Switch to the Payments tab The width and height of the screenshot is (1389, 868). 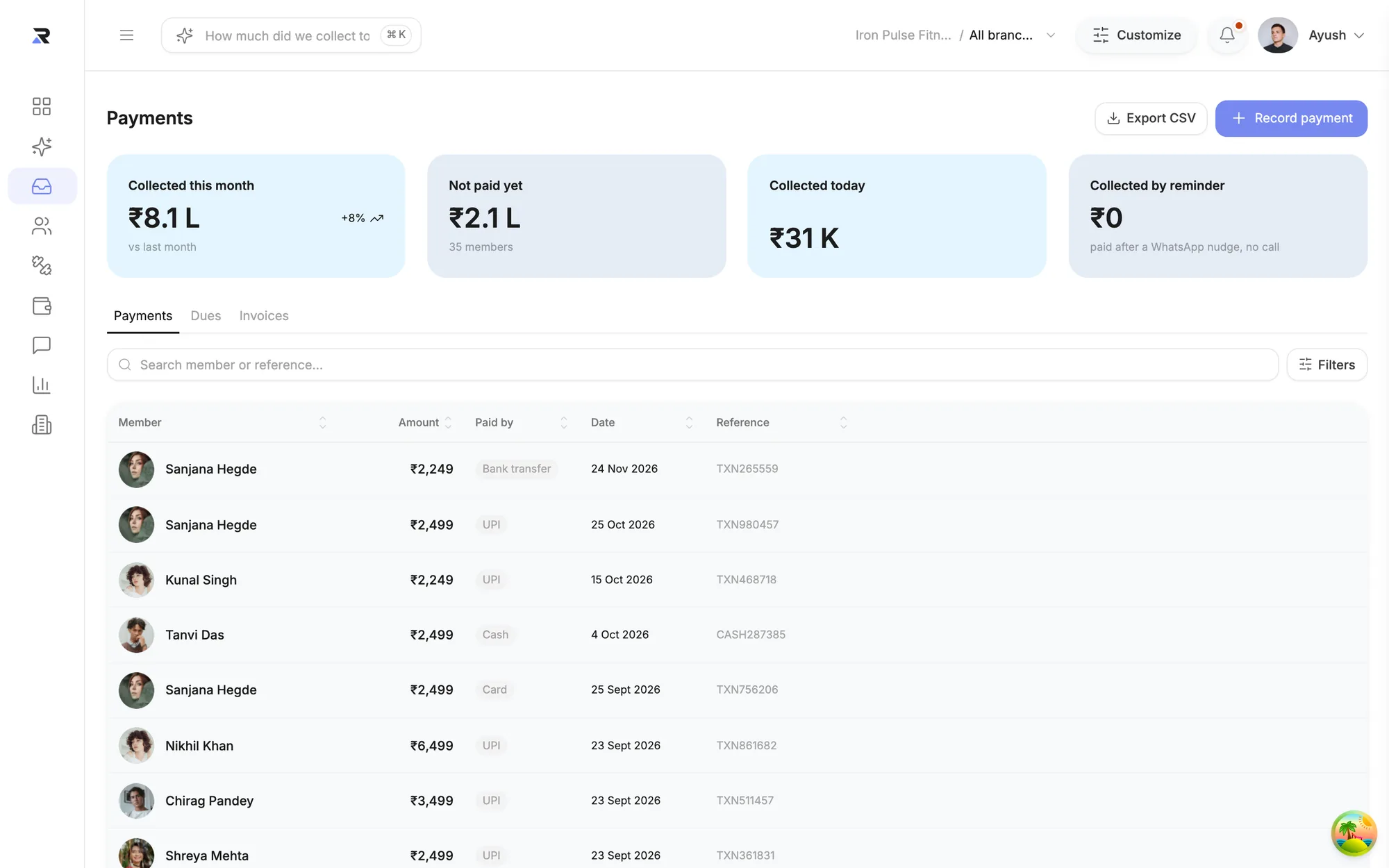click(x=143, y=316)
